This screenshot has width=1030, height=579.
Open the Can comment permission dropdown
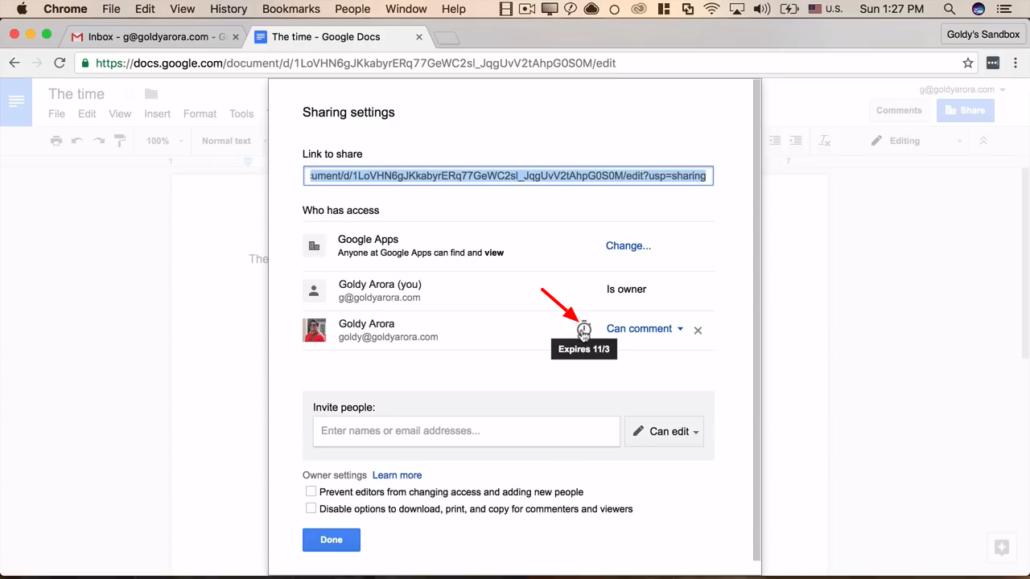(644, 329)
